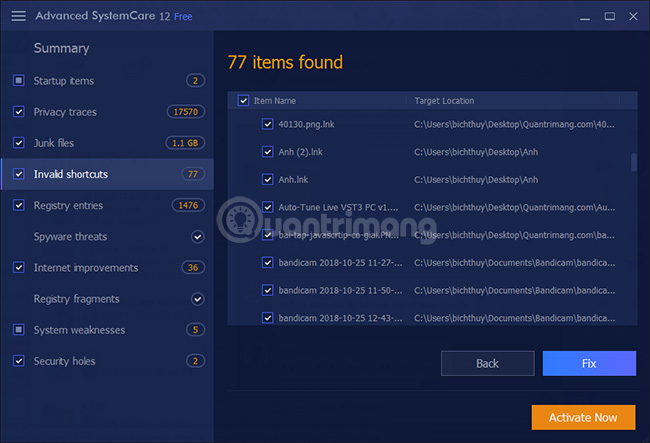This screenshot has width=650, height=443.
Task: Uncheck the Anh (2).lnk item checkbox
Action: [x=268, y=152]
